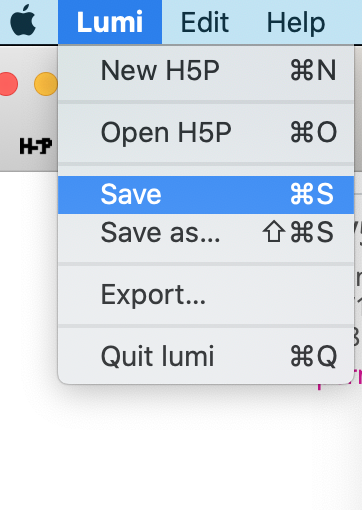
Task: Open the Help menu
Action: coord(296,22)
